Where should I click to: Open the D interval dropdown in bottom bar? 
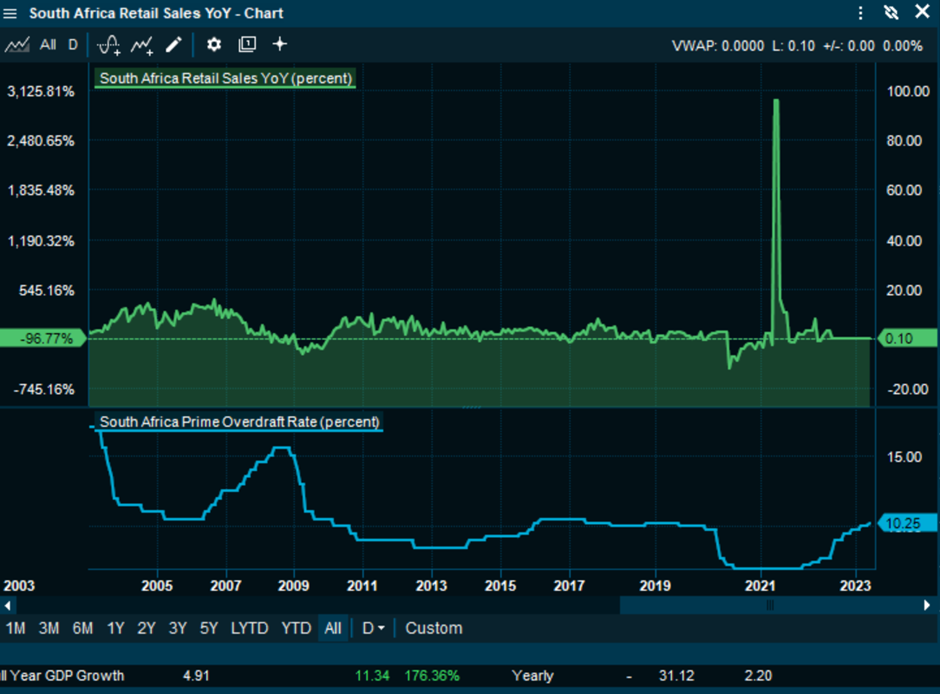pos(373,628)
